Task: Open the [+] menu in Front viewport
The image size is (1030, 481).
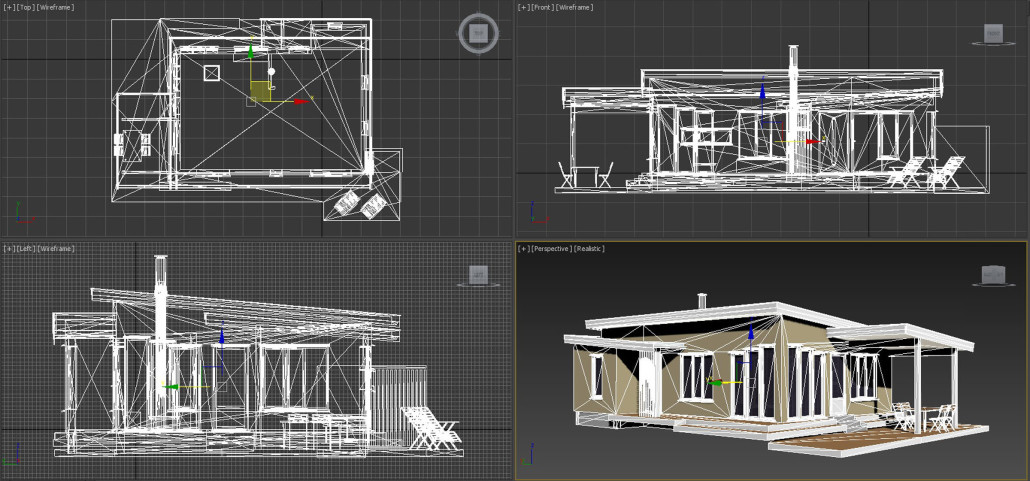Action: tap(524, 7)
